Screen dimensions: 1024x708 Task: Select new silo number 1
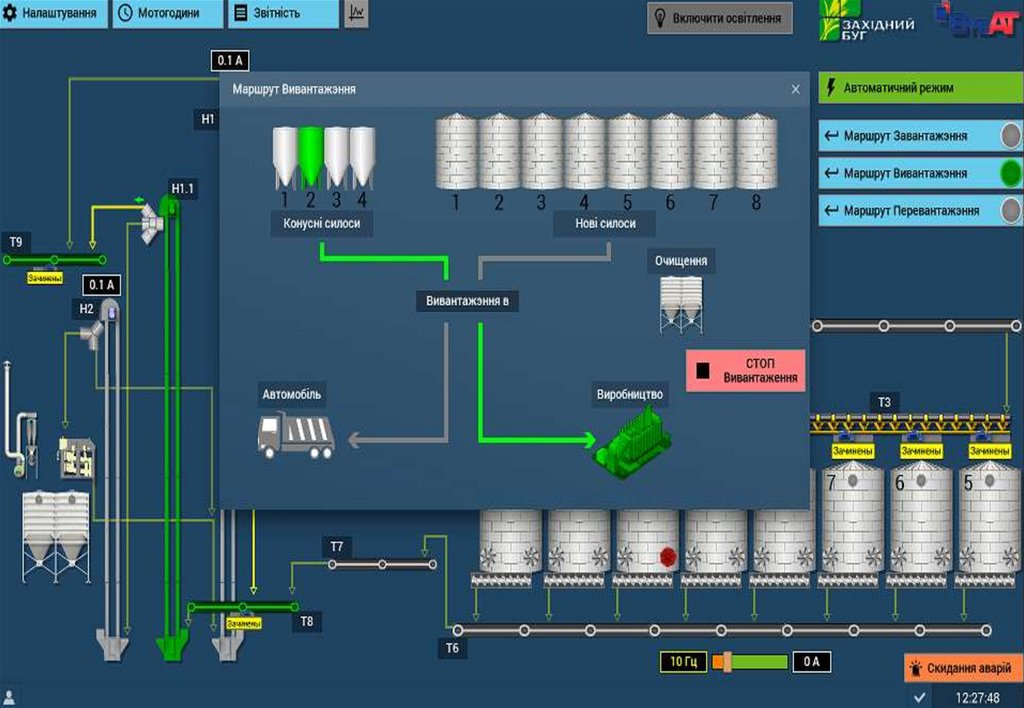(x=456, y=152)
